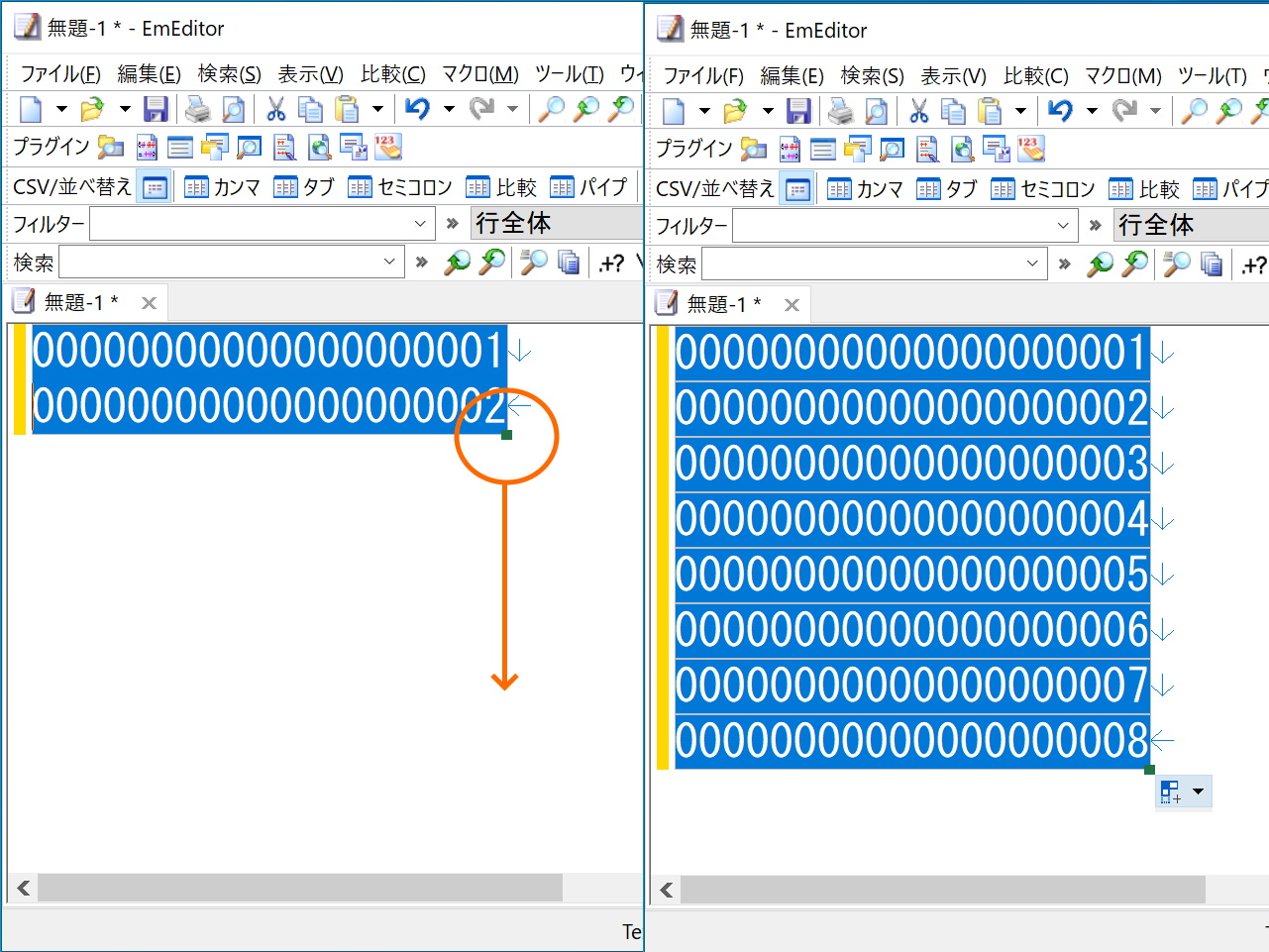The image size is (1269, 952).
Task: Cut text using the scissors icon
Action: pyautogui.click(x=275, y=109)
